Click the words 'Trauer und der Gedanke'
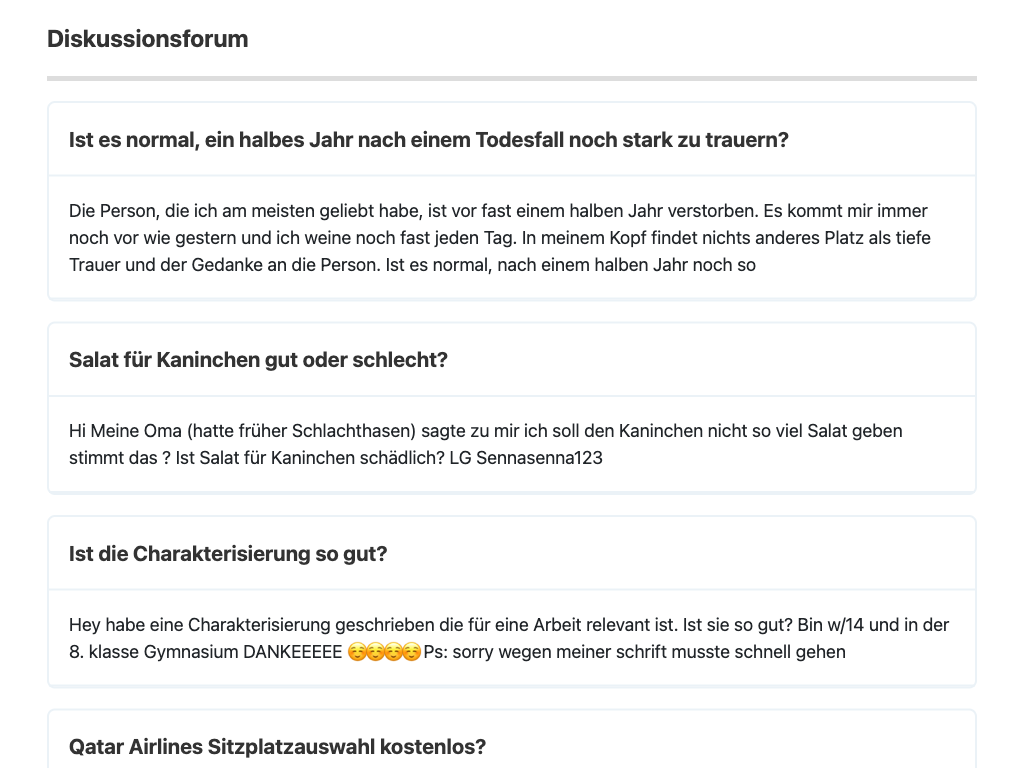Screen dimensions: 1024x768 [x=163, y=265]
